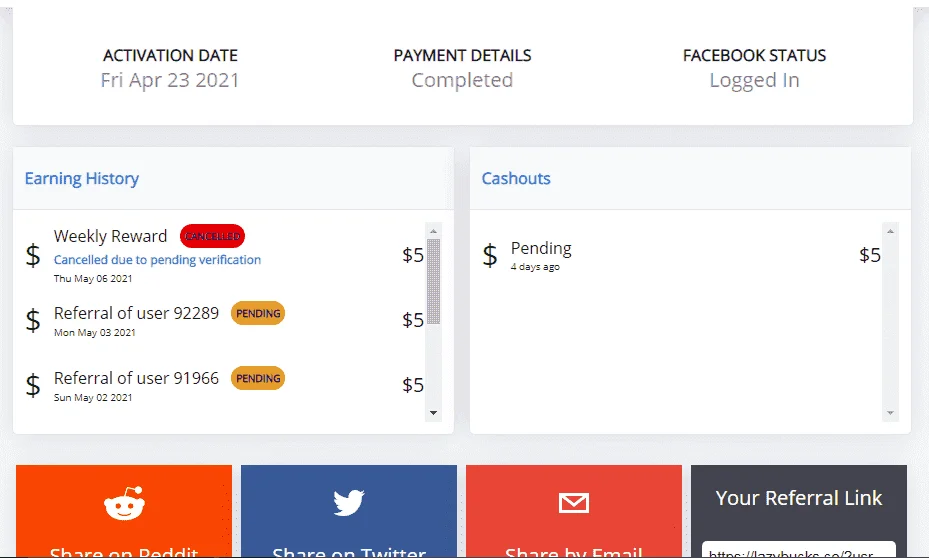Click dollar icon beside Pending cashout
The width and height of the screenshot is (929, 558).
pos(490,255)
